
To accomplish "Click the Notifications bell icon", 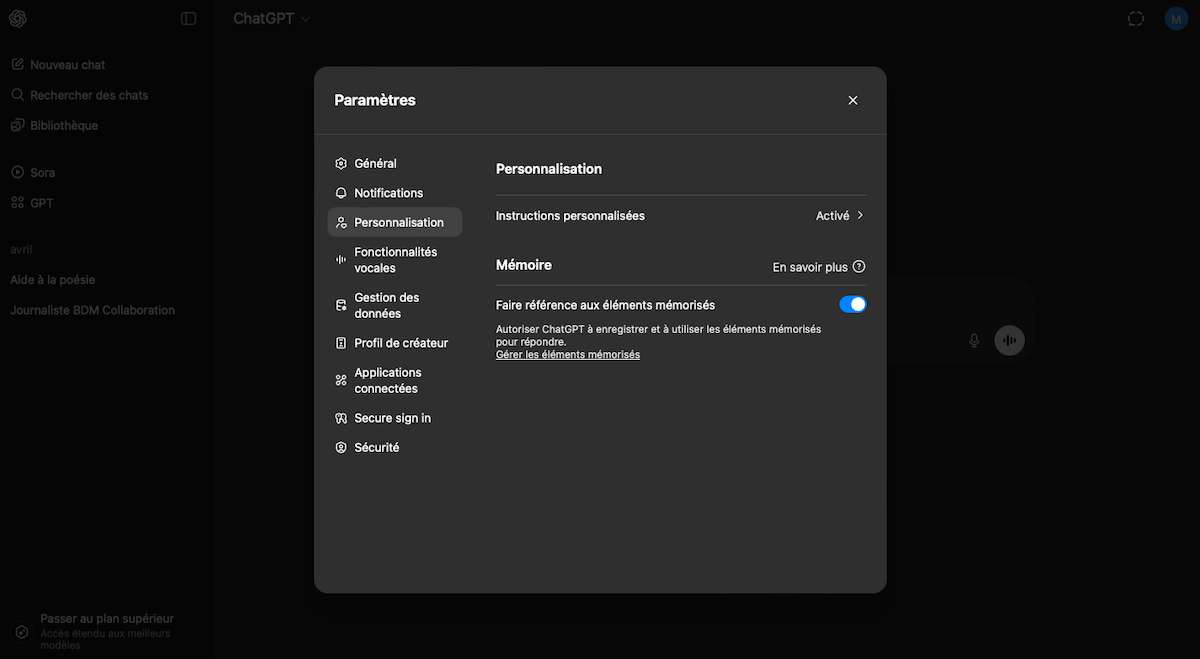I will pyautogui.click(x=341, y=193).
